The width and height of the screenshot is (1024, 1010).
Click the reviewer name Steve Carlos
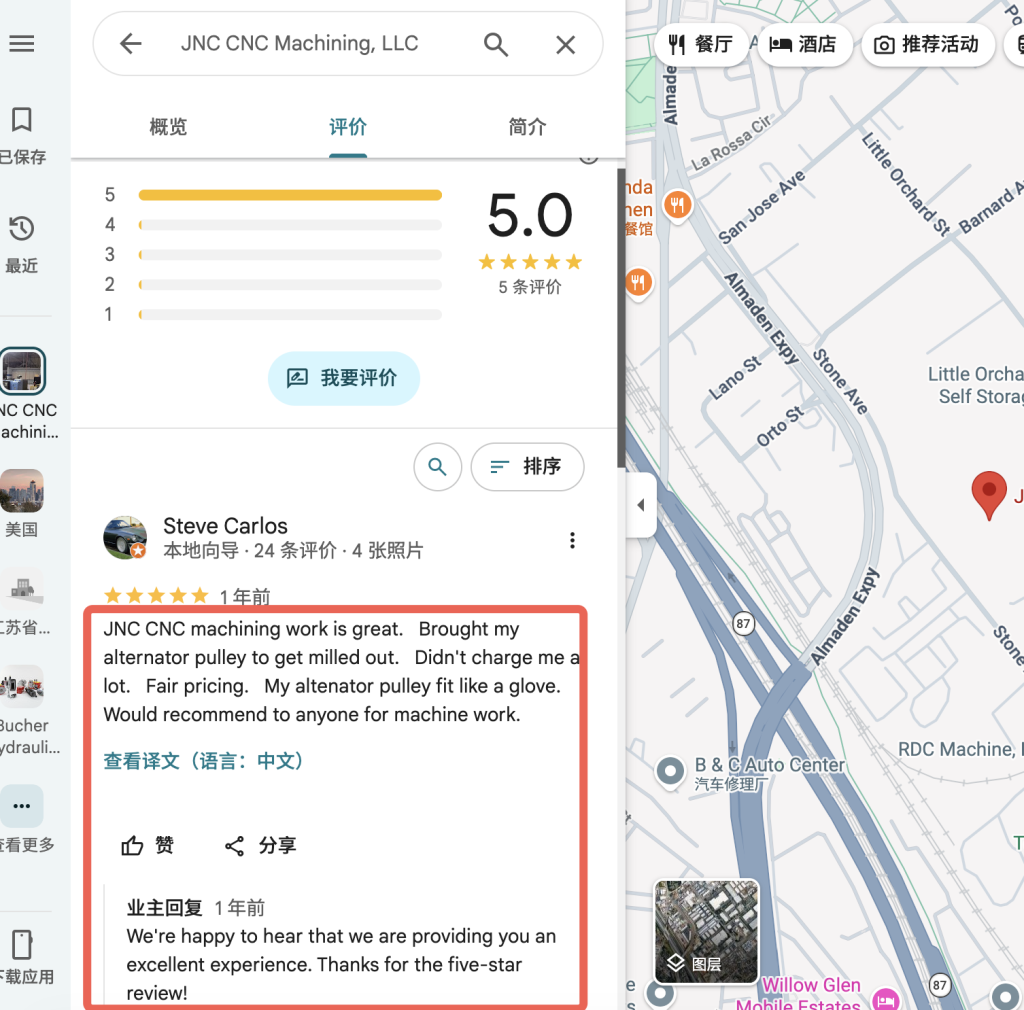[225, 526]
